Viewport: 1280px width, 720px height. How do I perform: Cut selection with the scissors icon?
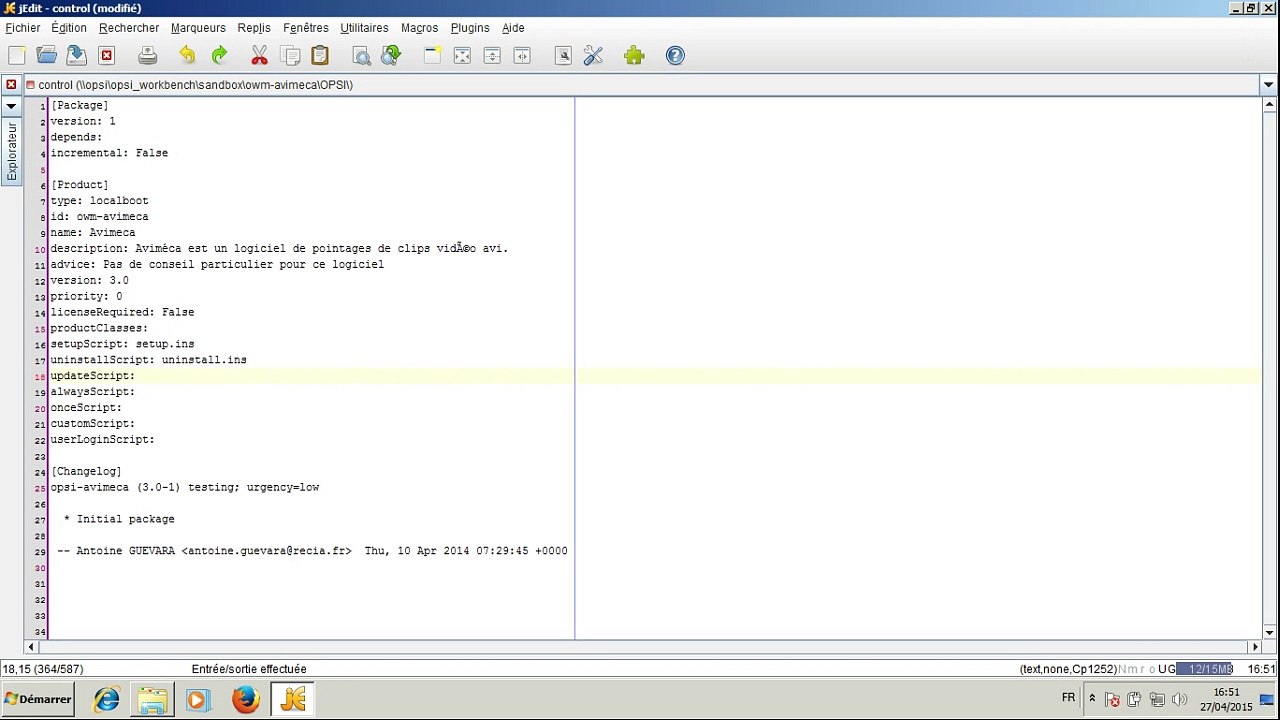pyautogui.click(x=259, y=56)
